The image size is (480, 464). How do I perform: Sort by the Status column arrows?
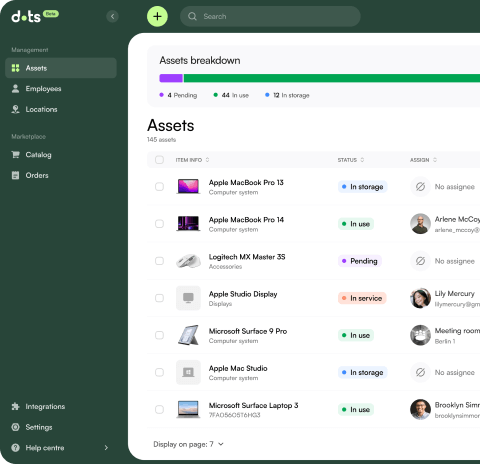362,160
